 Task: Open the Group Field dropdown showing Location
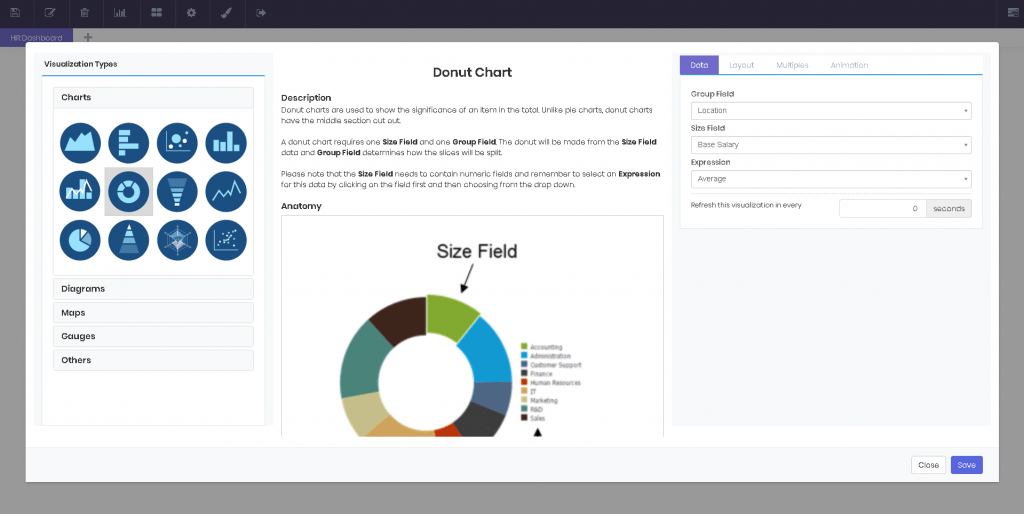831,110
